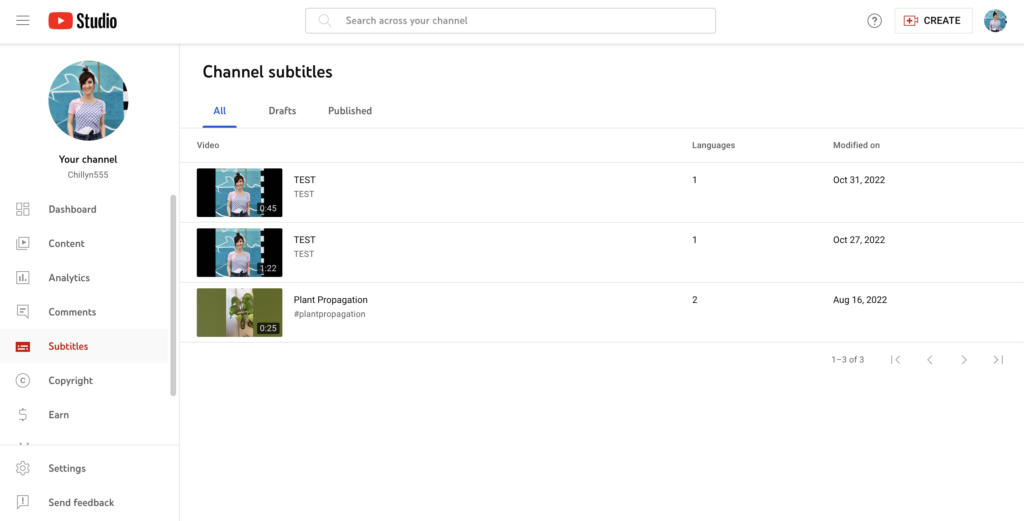Open the Earn monetization page
The height and width of the screenshot is (521, 1024).
58,415
